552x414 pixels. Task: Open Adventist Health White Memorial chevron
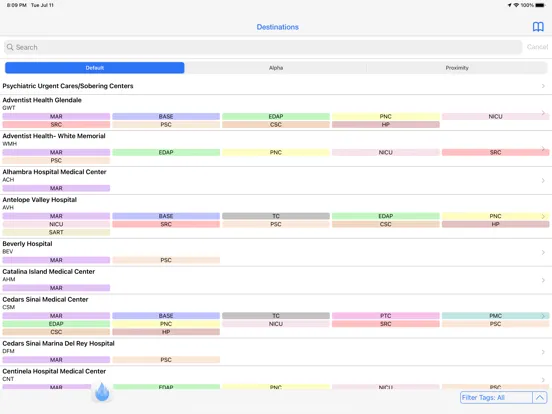click(x=543, y=149)
